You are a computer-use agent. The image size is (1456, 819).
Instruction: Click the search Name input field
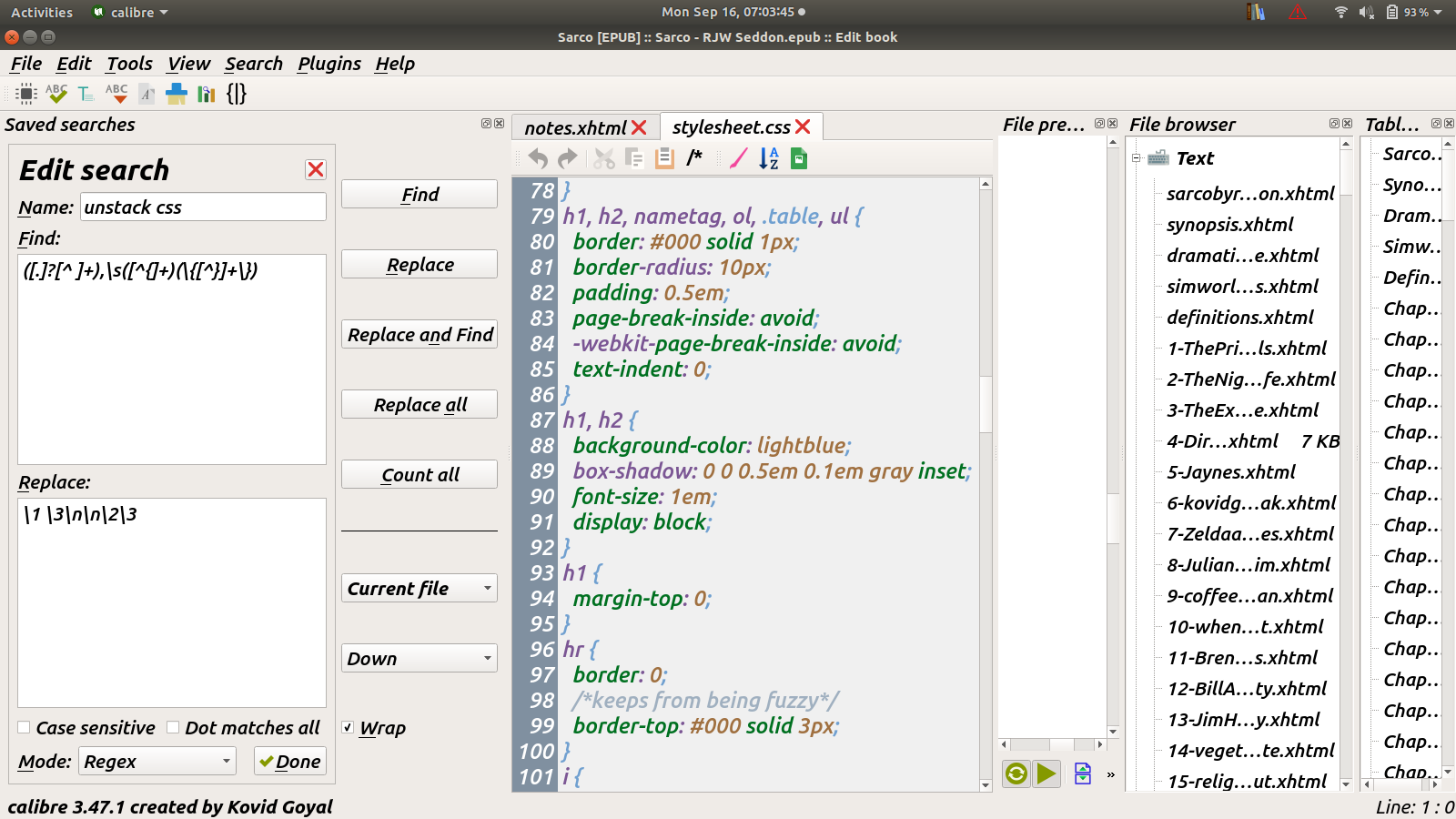click(x=203, y=207)
